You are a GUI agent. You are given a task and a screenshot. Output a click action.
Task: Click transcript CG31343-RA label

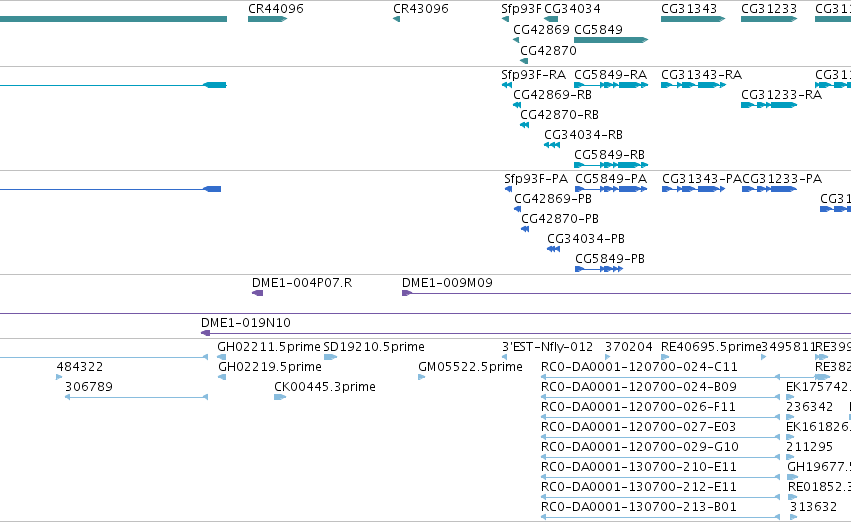[x=701, y=74]
